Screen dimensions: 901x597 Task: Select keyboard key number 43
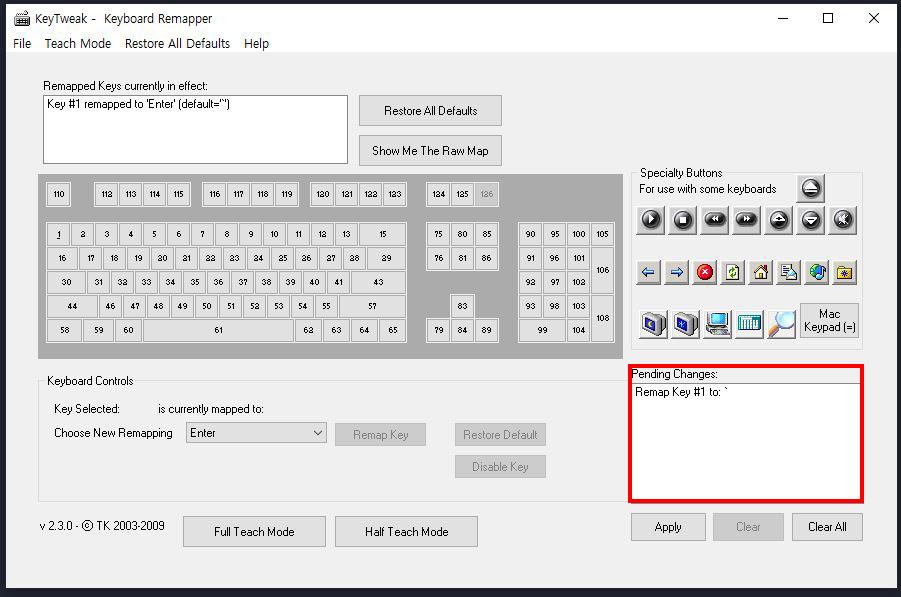(378, 282)
